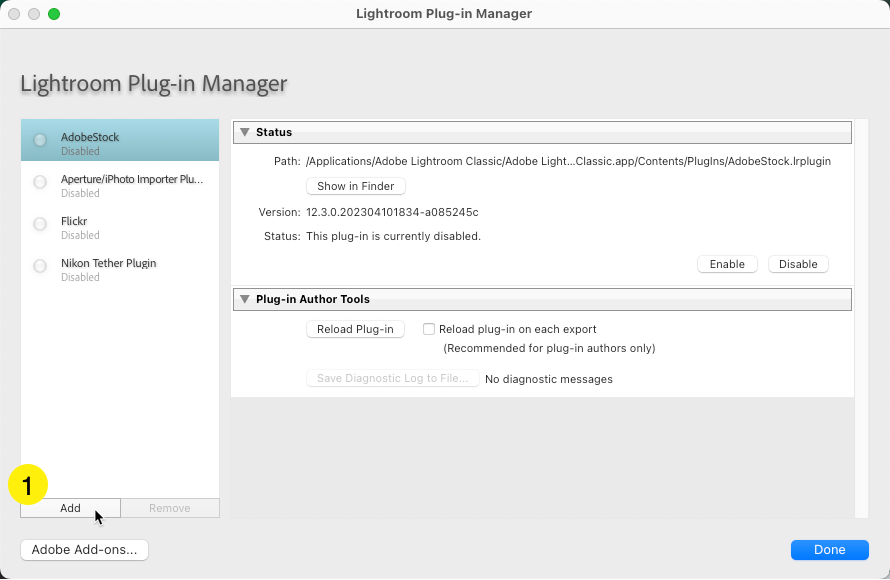890x580 pixels.
Task: Collapse the Status section
Action: (245, 132)
